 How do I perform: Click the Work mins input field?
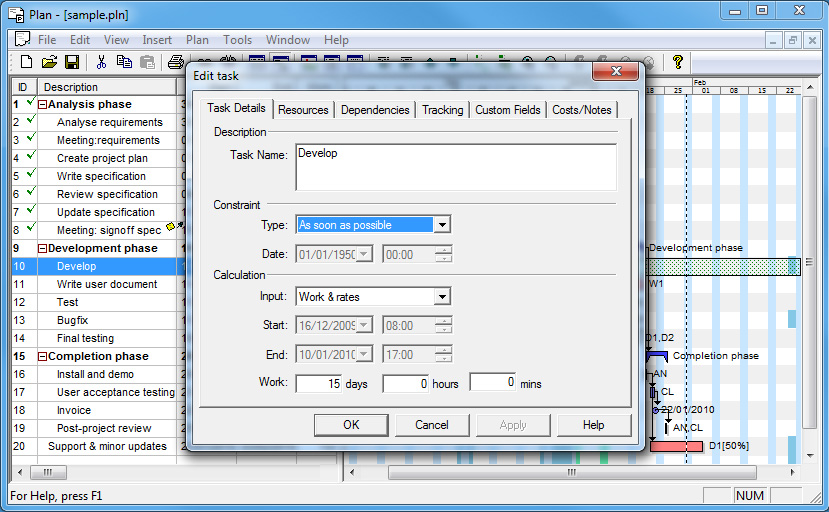tap(493, 382)
